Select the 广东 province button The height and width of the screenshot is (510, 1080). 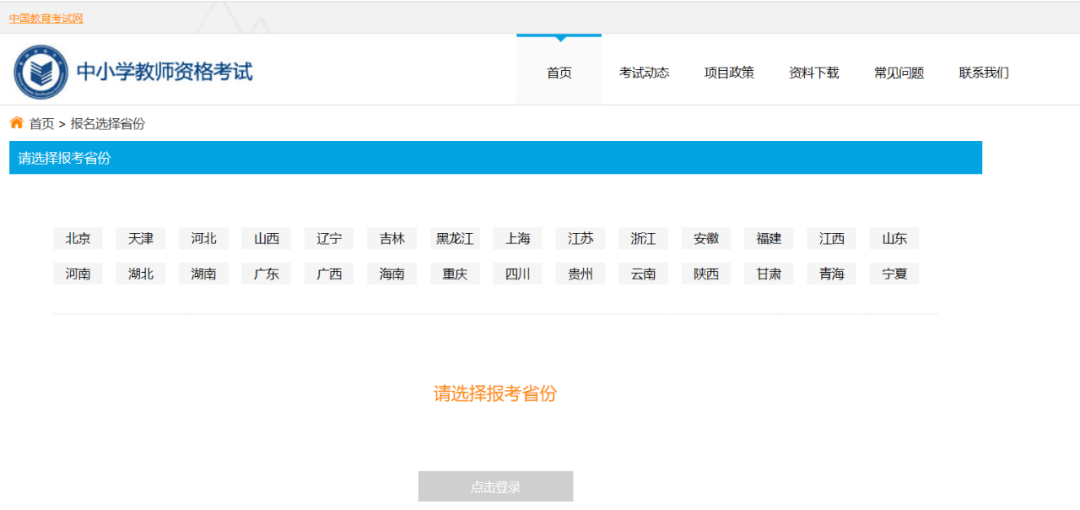266,274
